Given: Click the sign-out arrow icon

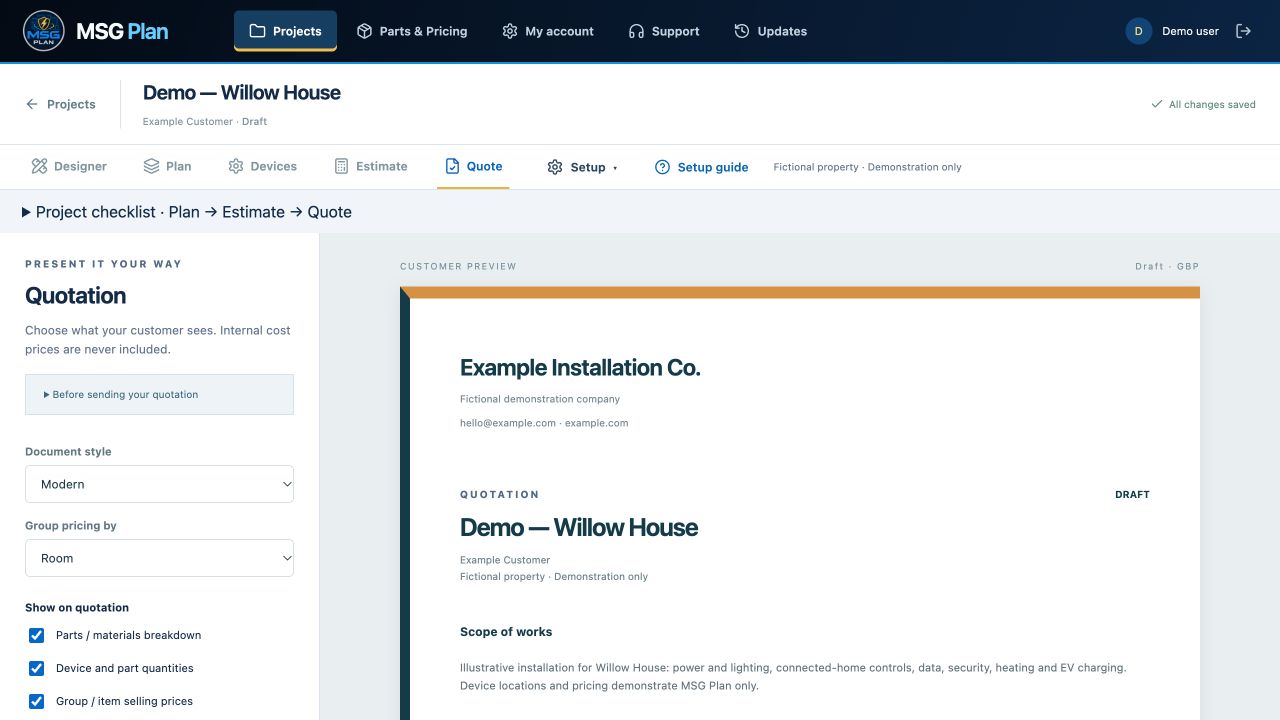Looking at the screenshot, I should [x=1244, y=31].
